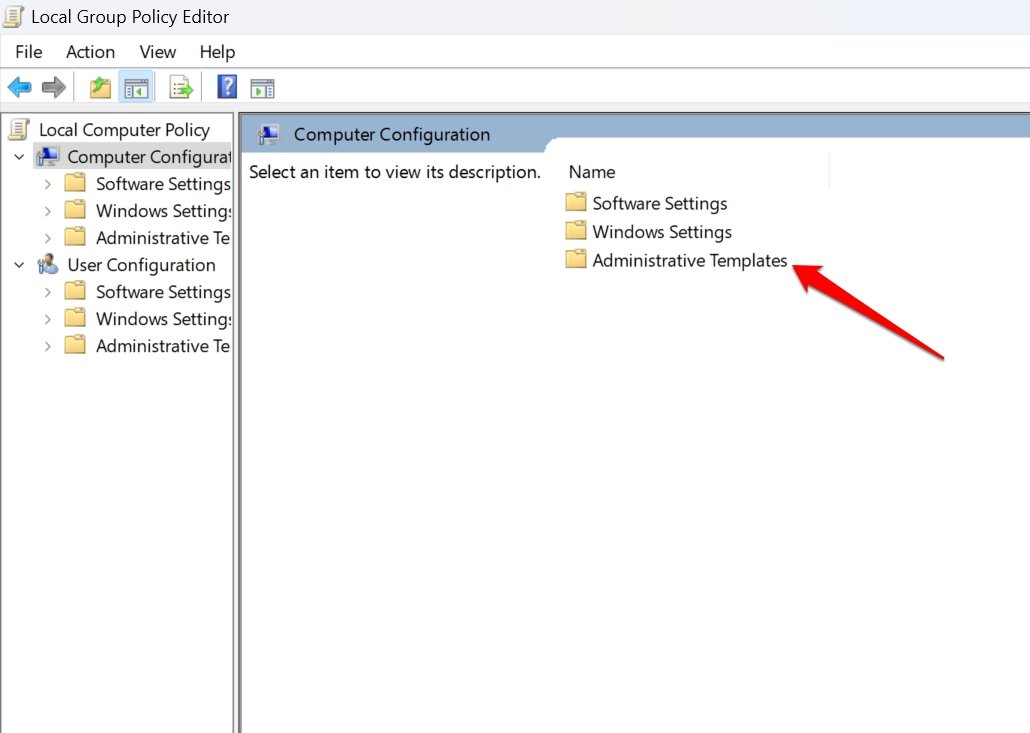Expand Windows Settings under User Configuration
The height and width of the screenshot is (733, 1030).
[x=47, y=318]
